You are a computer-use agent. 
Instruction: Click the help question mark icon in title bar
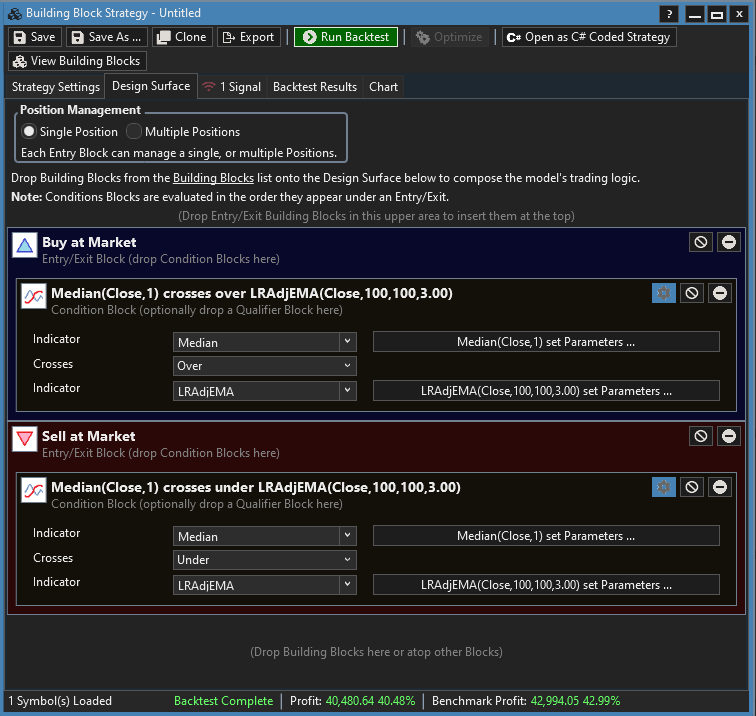(668, 14)
